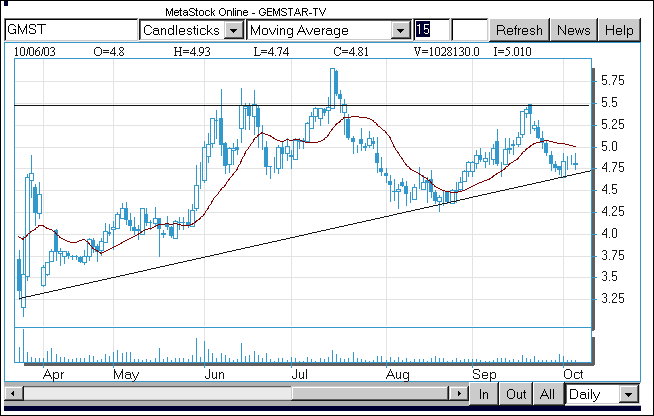This screenshot has height=416, width=654.
Task: Click the scrollbar right arrow
Action: pos(458,393)
